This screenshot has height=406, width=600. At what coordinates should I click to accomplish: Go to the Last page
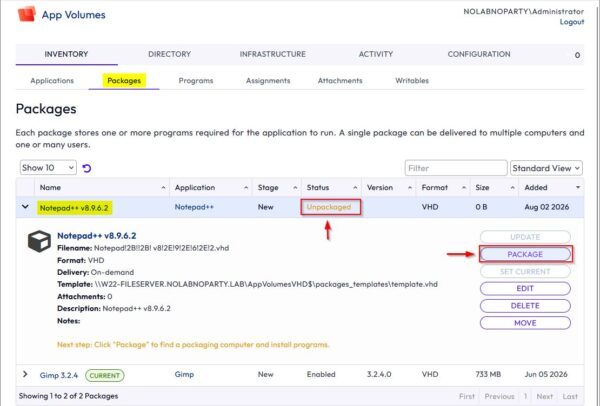pyautogui.click(x=570, y=396)
